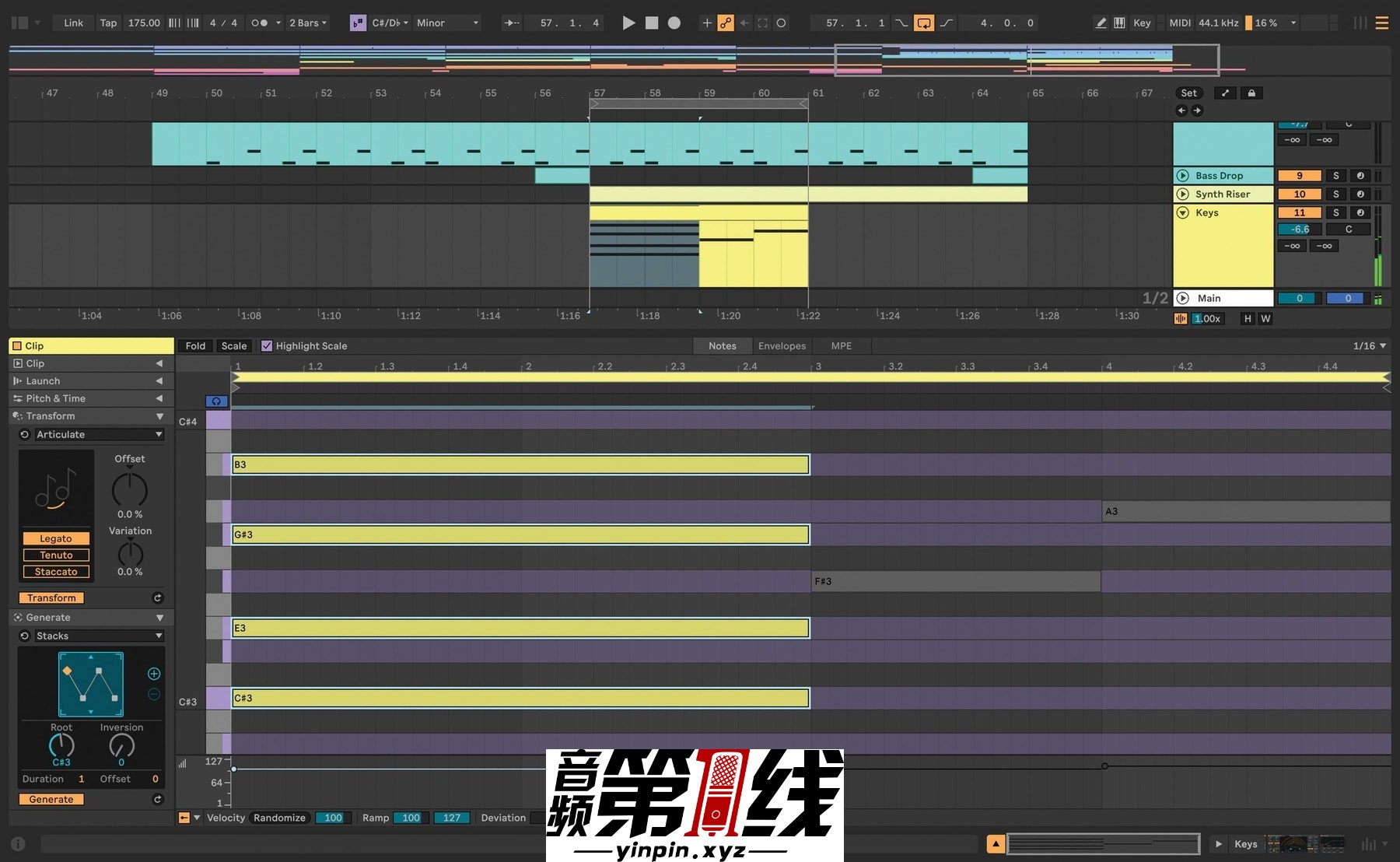Click the Tap tempo button
Image resolution: width=1400 pixels, height=862 pixels.
[x=108, y=23]
